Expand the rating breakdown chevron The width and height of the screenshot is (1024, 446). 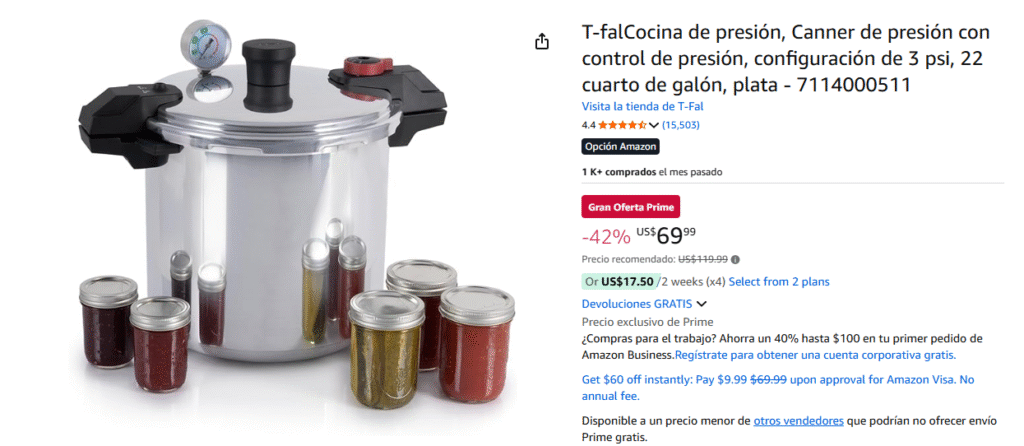pos(654,125)
